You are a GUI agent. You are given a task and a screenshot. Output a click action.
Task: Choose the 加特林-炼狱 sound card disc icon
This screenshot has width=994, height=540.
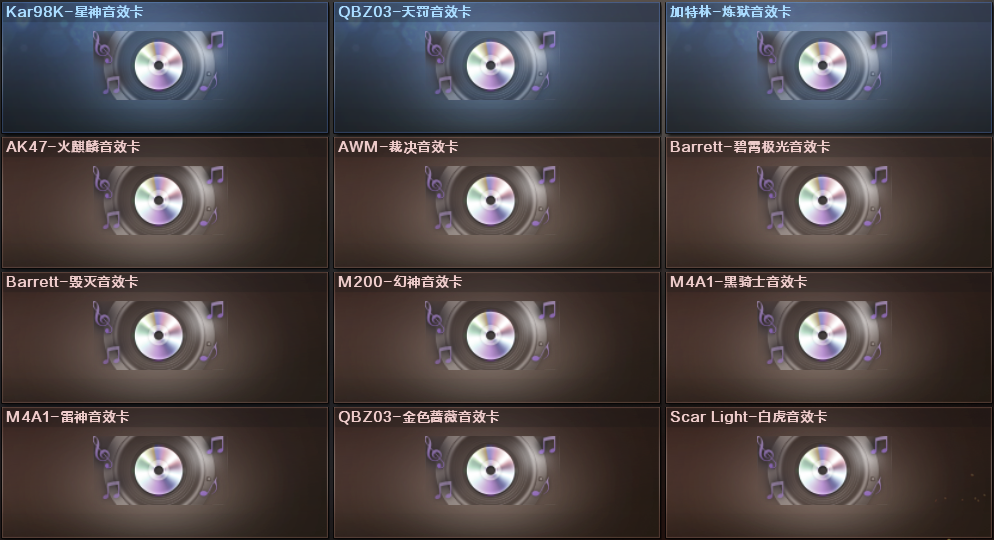(823, 65)
